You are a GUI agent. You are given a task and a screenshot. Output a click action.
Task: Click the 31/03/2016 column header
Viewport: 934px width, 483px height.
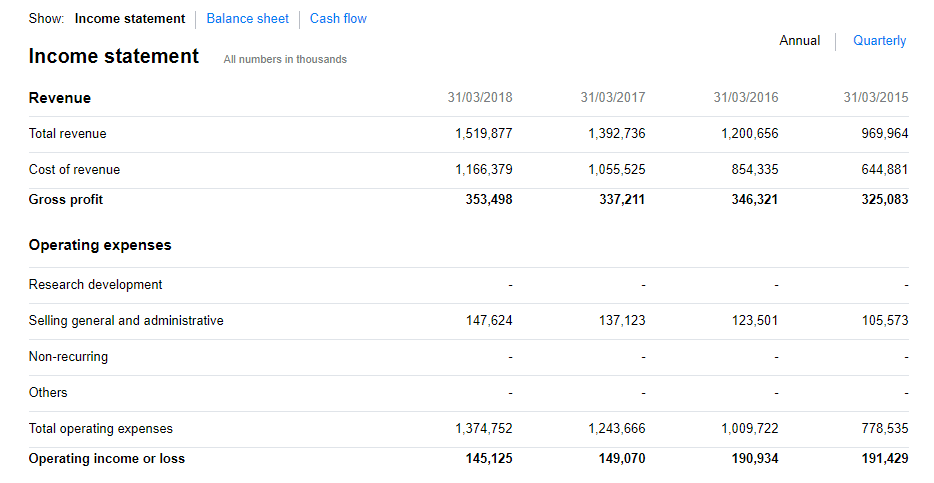pyautogui.click(x=746, y=98)
